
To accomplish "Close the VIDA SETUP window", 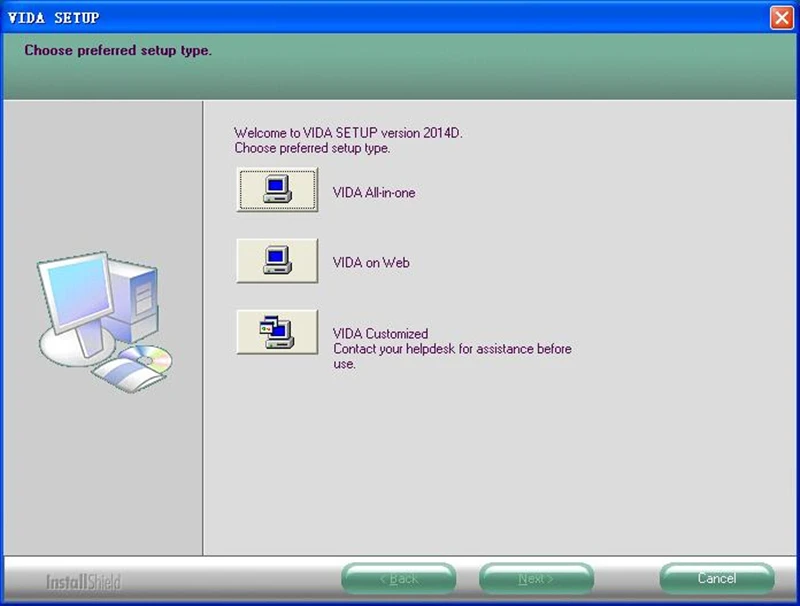I will (782, 18).
